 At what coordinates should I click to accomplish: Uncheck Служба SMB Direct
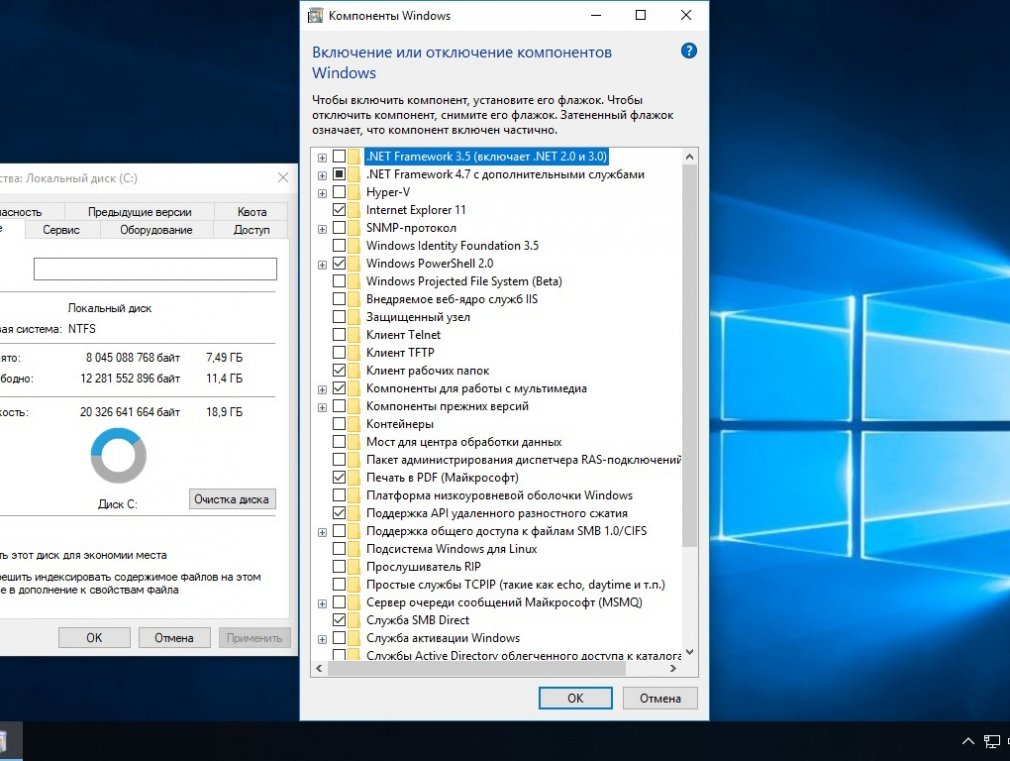[x=339, y=621]
